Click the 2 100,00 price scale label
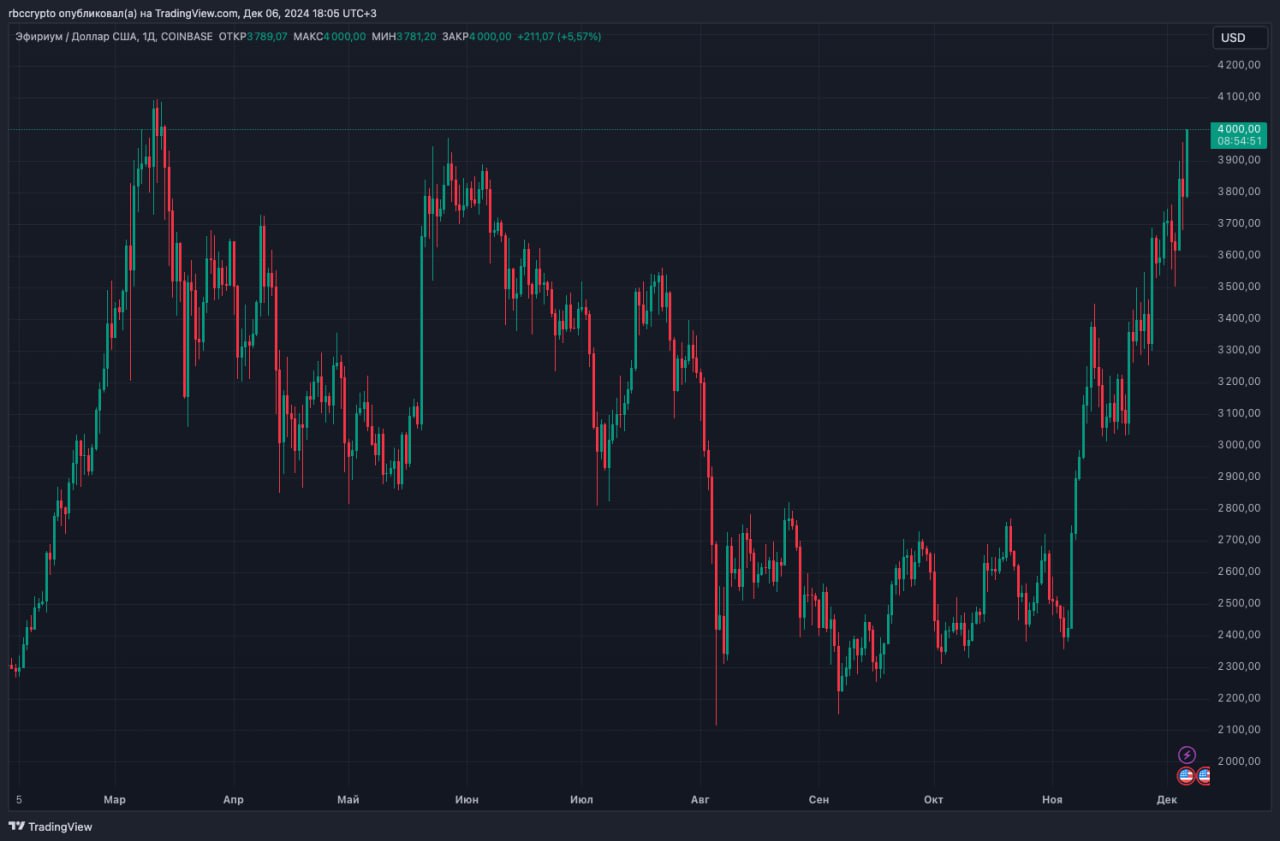Viewport: 1280px width, 841px height. [1238, 730]
